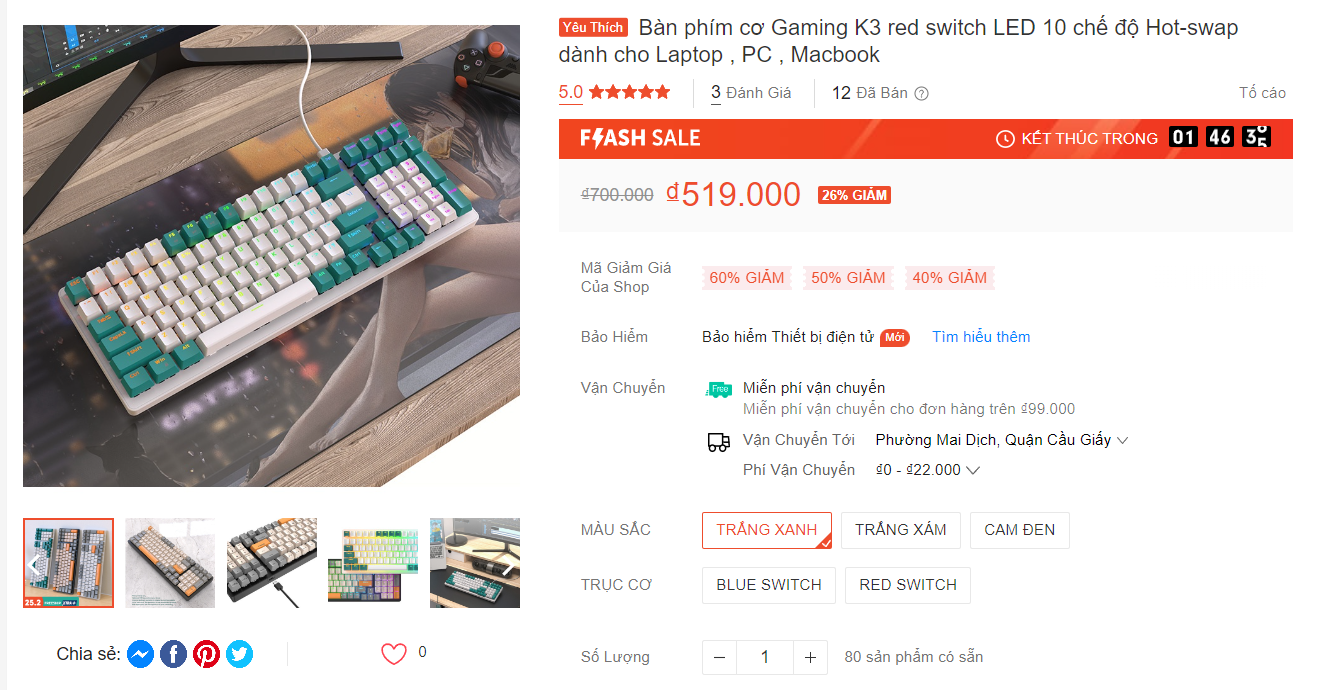Pin the product to Pinterest
This screenshot has height=690, width=1317.
[x=206, y=654]
